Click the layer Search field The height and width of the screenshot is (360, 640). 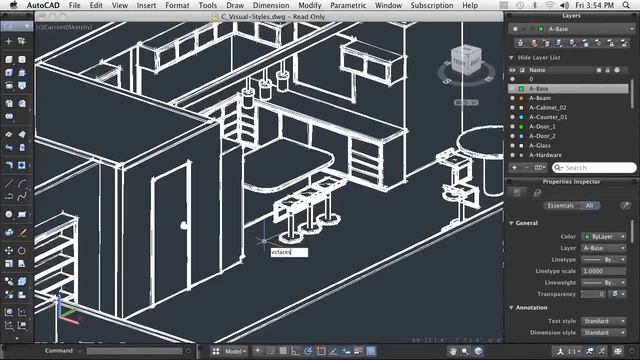[594, 168]
